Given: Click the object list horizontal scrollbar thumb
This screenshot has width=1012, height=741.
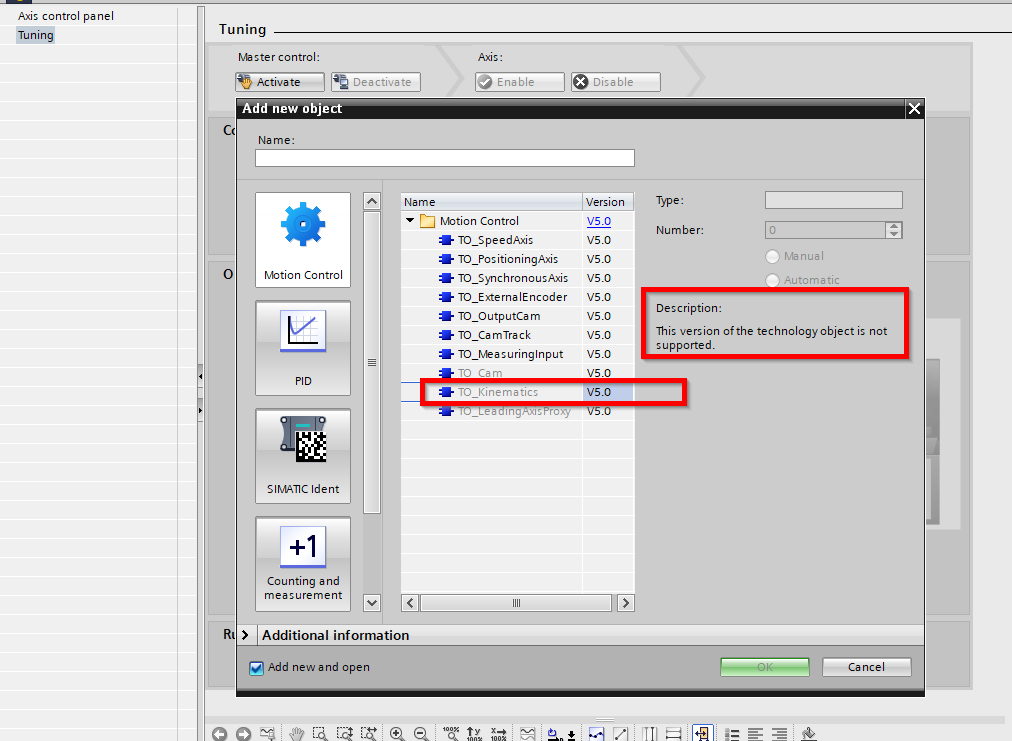Looking at the screenshot, I should point(516,603).
